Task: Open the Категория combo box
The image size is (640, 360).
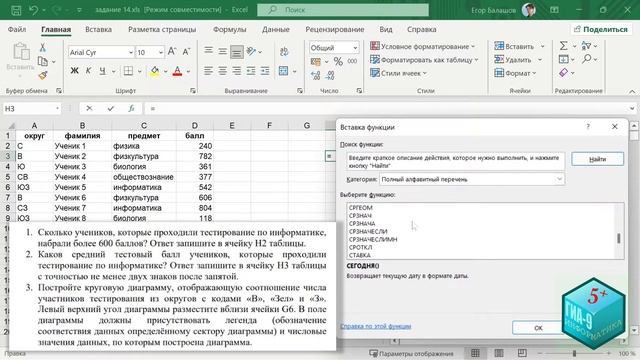Action: (x=472, y=179)
